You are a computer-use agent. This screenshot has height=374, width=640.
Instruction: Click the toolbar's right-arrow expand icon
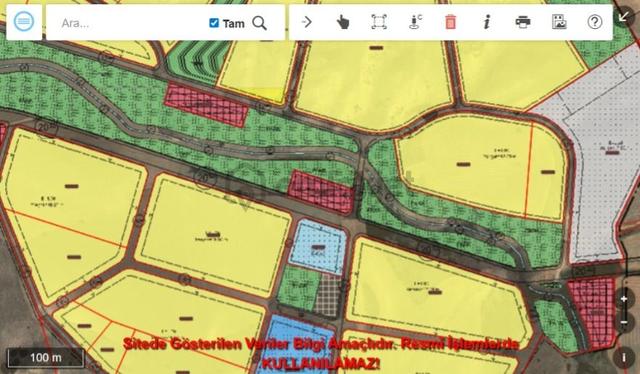click(x=307, y=22)
